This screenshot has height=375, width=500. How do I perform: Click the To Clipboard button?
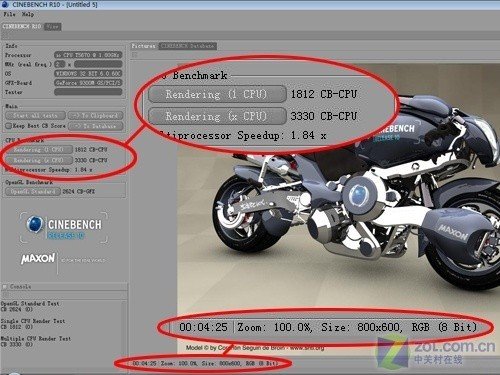[x=95, y=115]
